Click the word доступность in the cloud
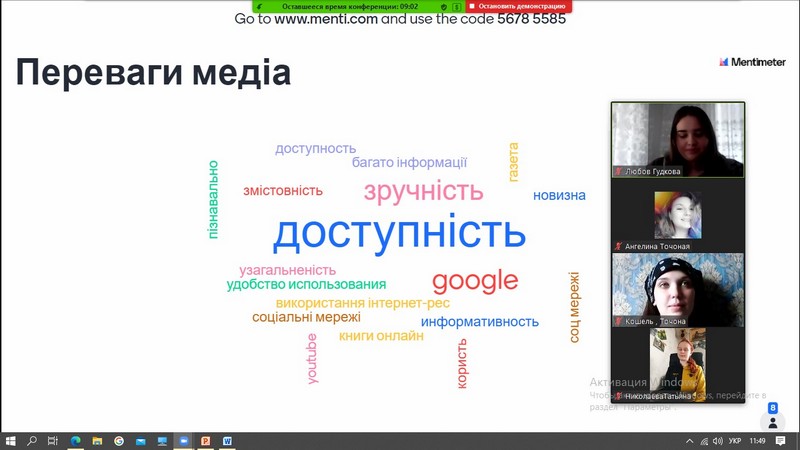Image resolution: width=800 pixels, height=450 pixels. point(315,148)
